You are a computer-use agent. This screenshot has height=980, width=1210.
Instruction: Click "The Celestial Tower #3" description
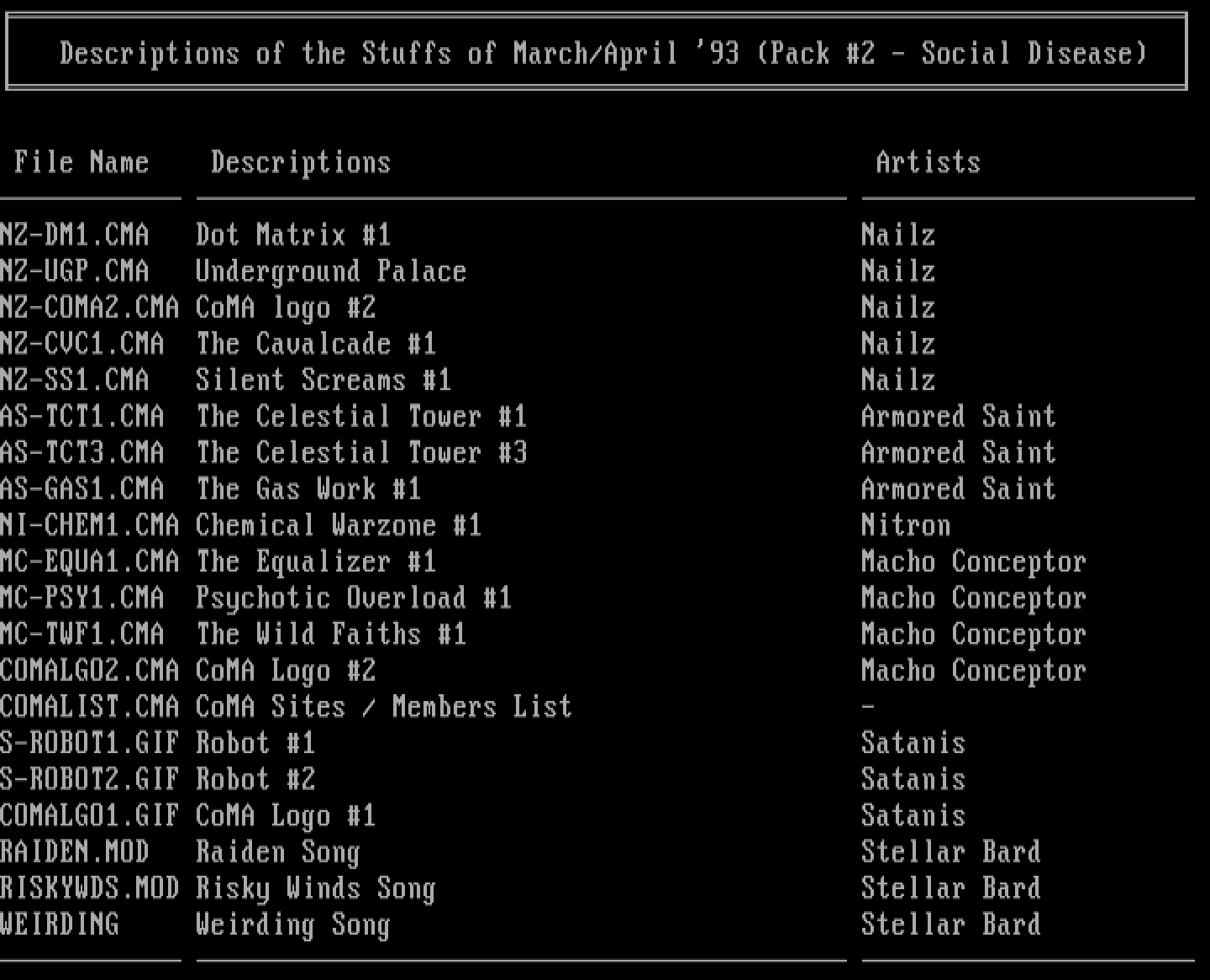tap(361, 452)
